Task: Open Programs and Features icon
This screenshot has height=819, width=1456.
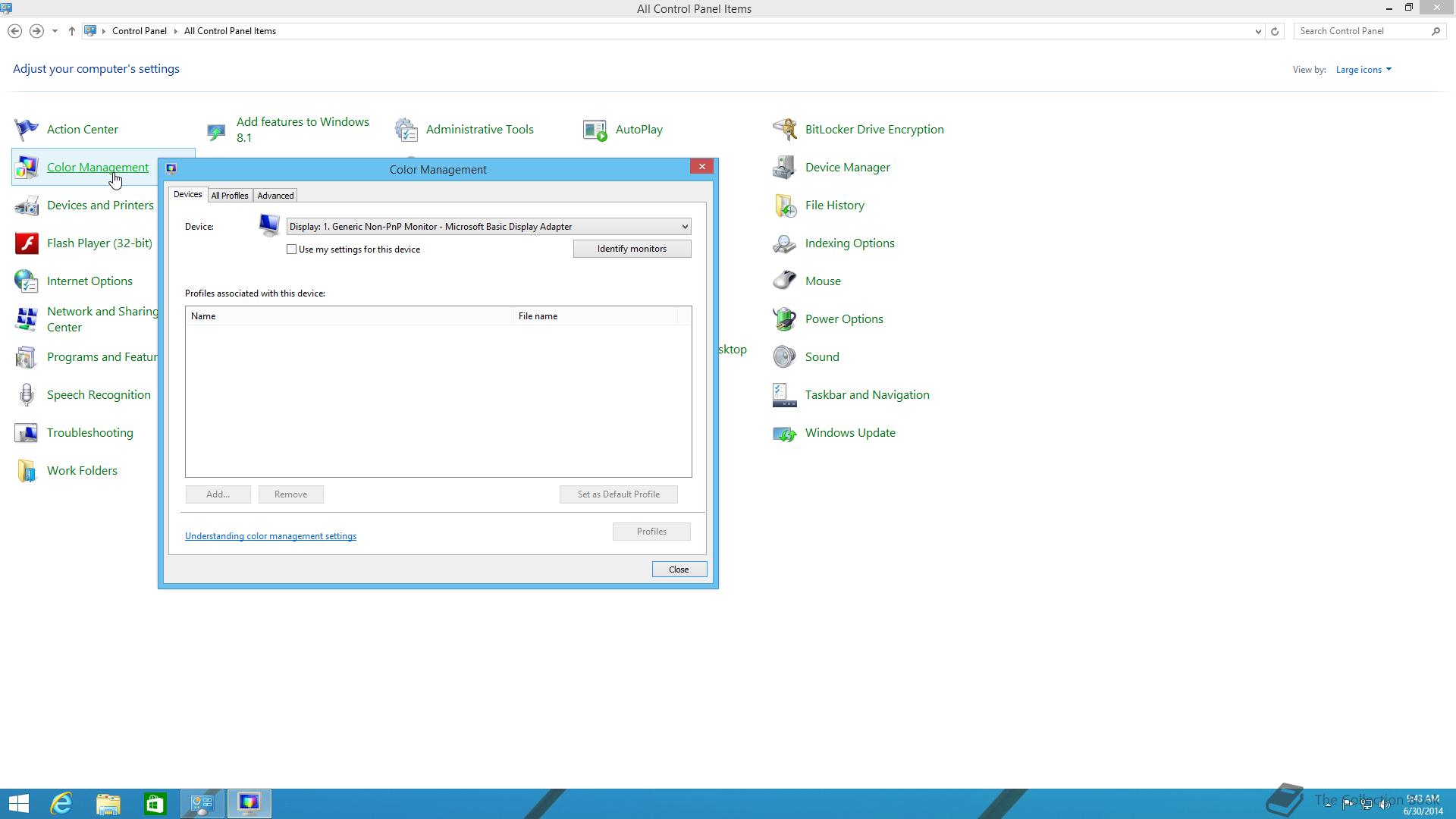Action: click(27, 357)
